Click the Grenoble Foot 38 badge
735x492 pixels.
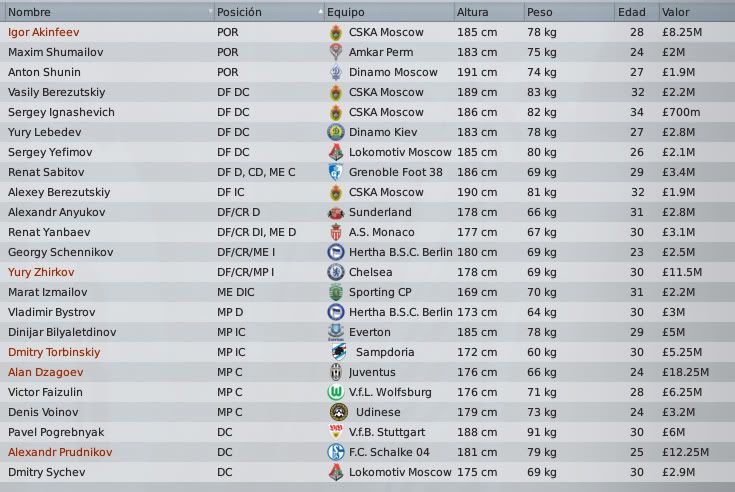335,172
